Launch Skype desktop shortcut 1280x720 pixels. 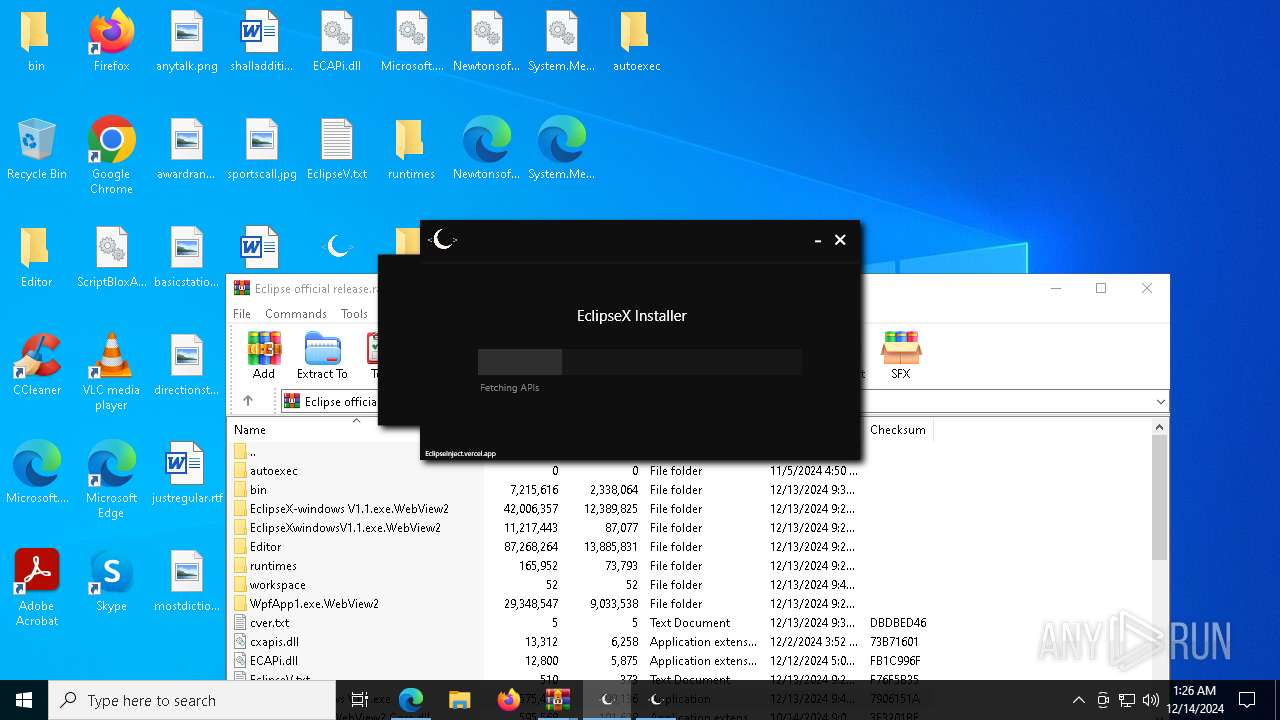[x=111, y=582]
